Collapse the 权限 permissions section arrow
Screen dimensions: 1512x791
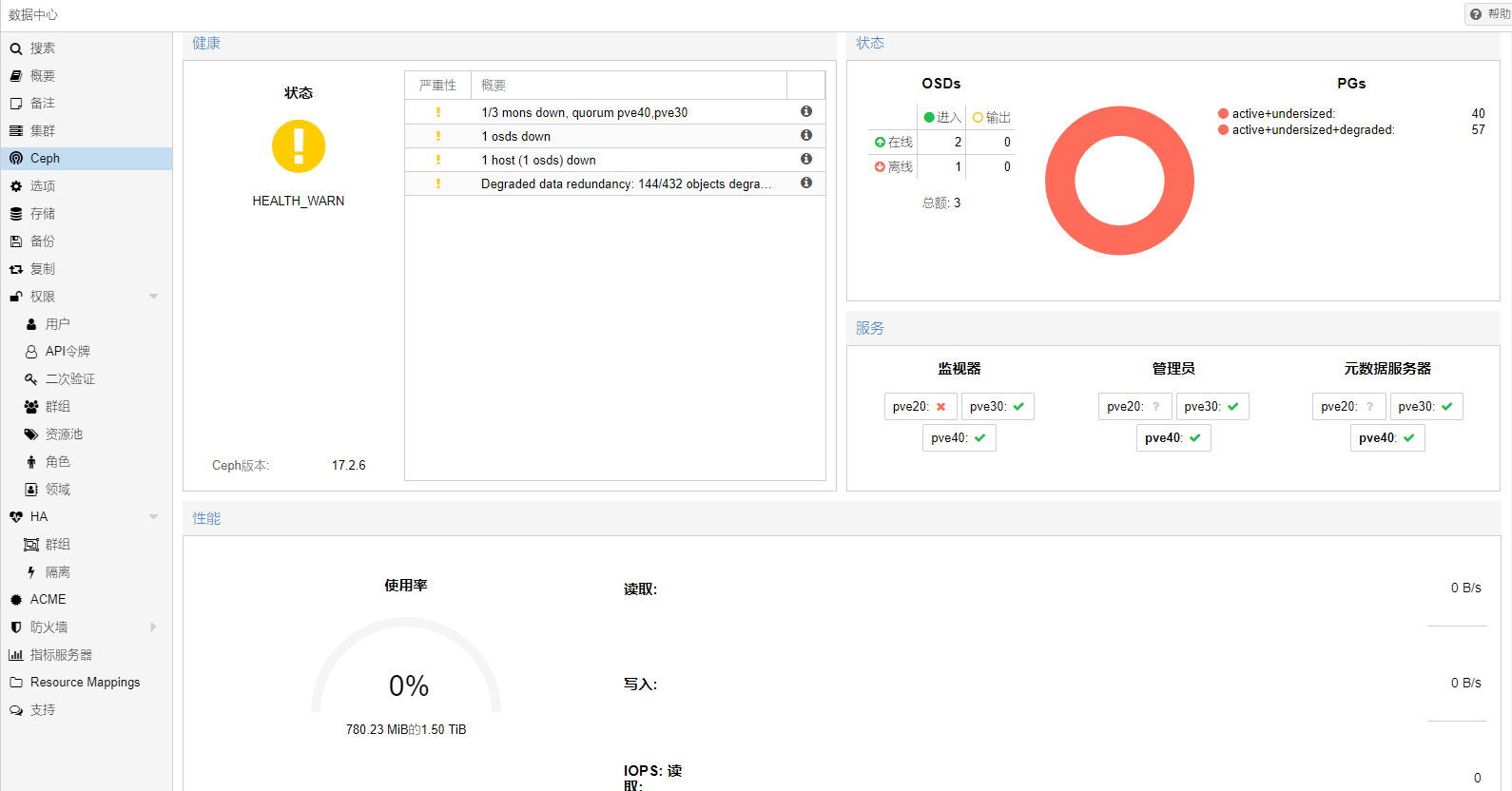[154, 297]
